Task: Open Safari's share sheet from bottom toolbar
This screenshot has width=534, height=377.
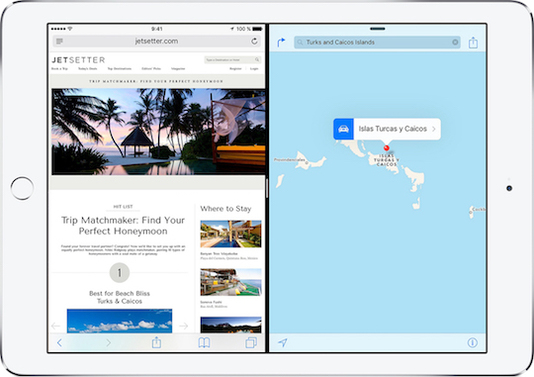Action: (156, 342)
